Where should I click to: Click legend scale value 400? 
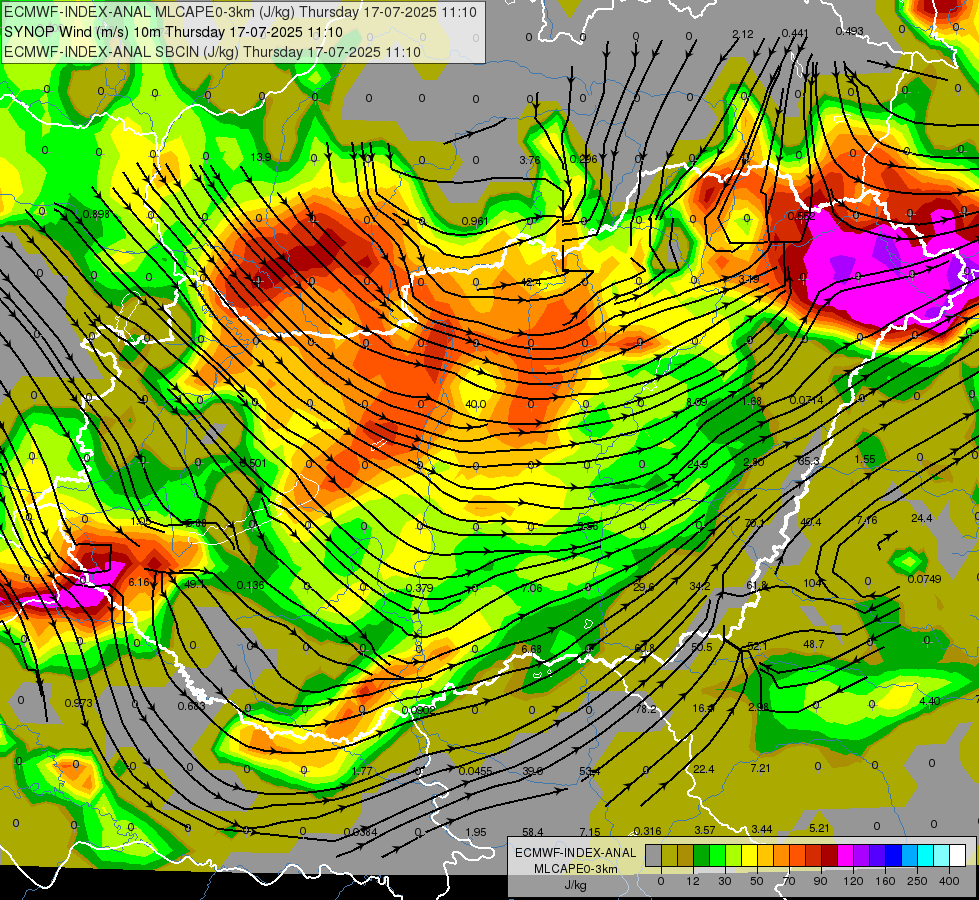click(x=949, y=881)
